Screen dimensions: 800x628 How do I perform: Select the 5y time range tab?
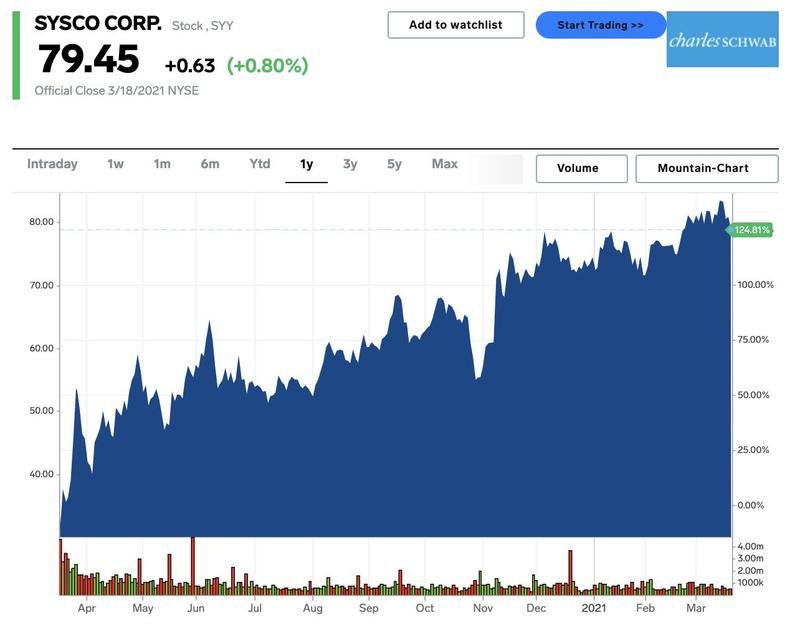tap(394, 164)
